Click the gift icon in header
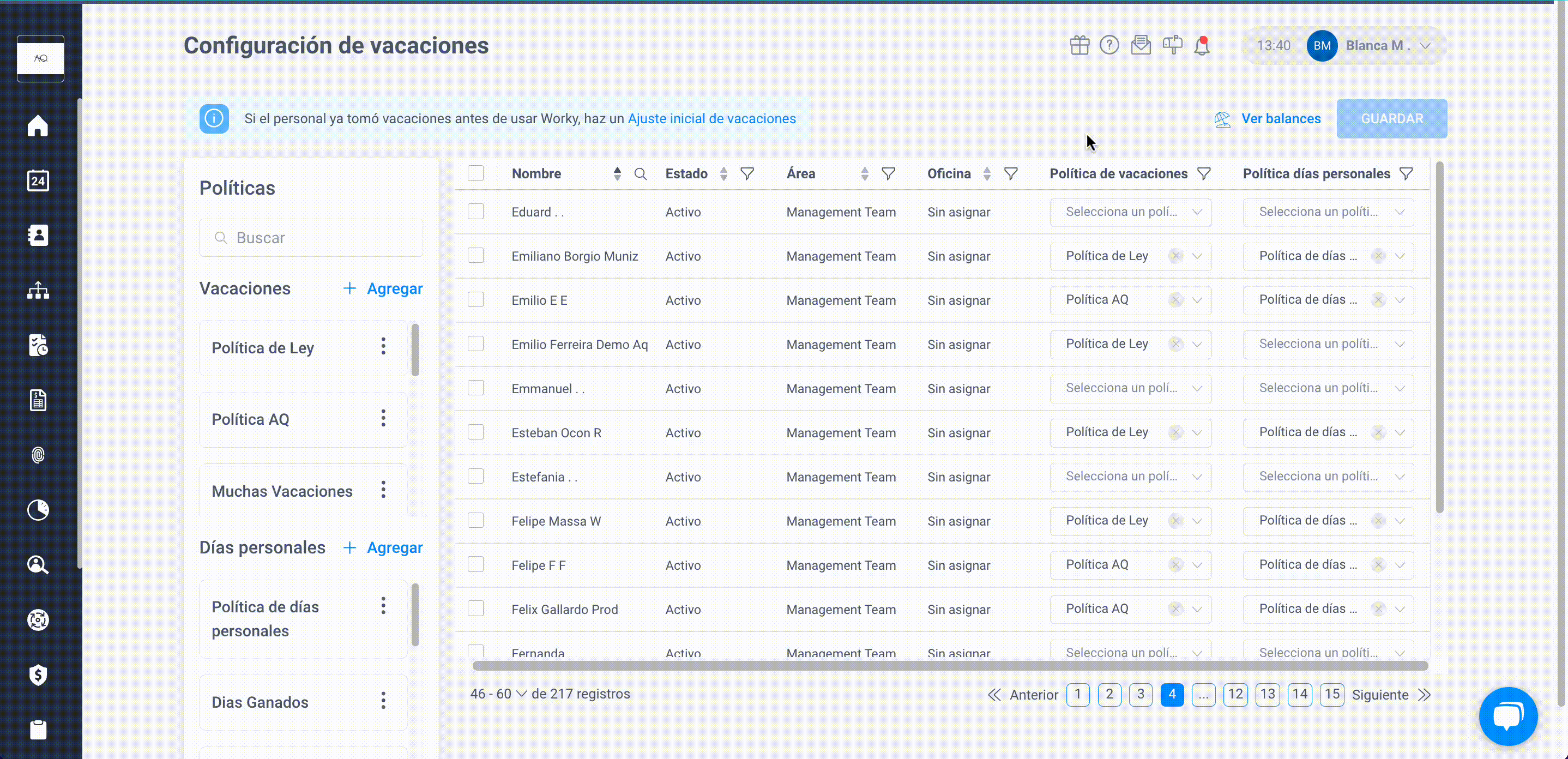Screen dimensions: 1568x759 pos(1079,46)
